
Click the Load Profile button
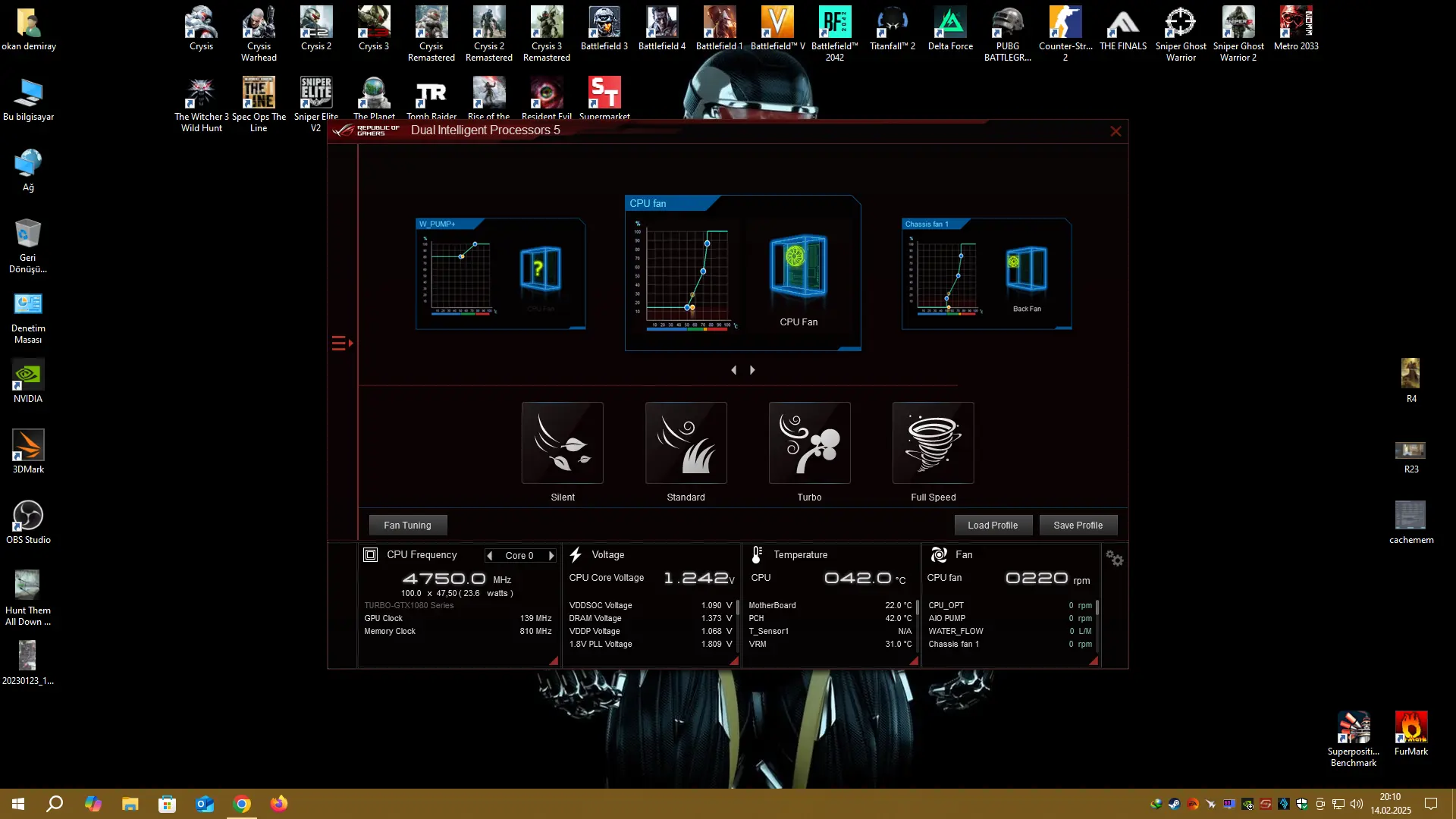pyautogui.click(x=993, y=525)
